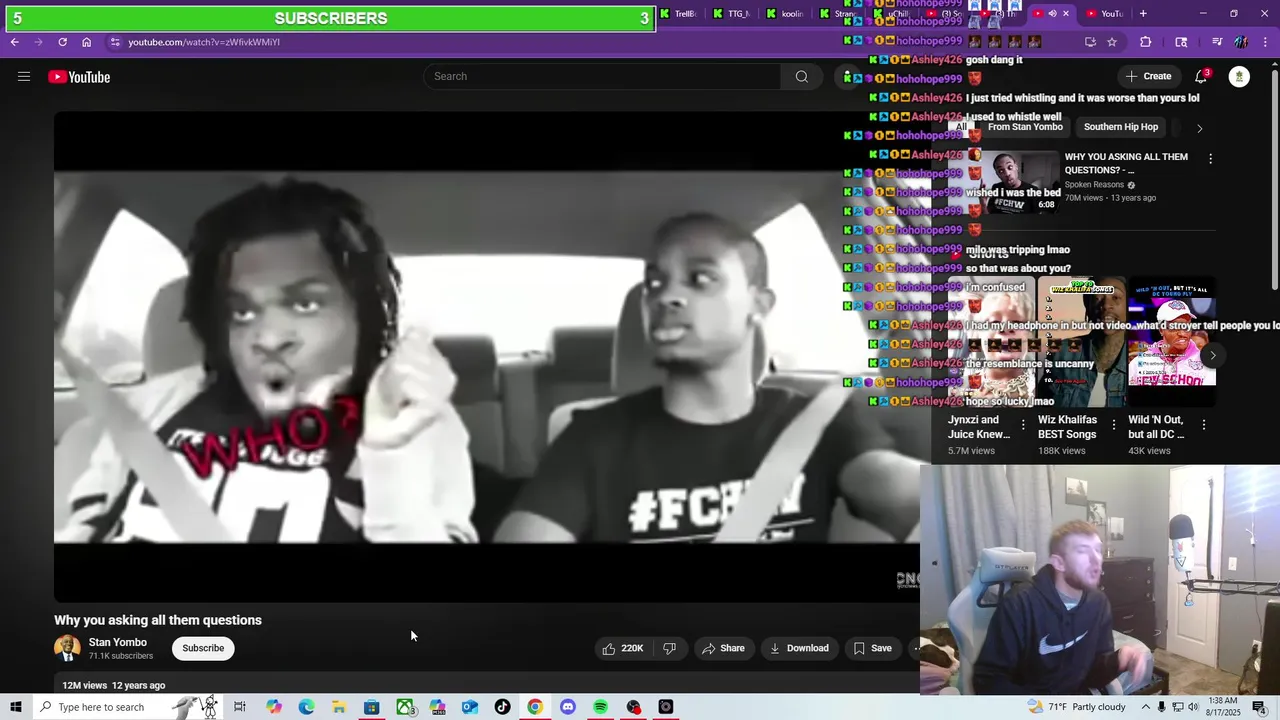Select the Southern Hip Hop filter chip
Viewport: 1280px width, 720px height.
tap(1120, 127)
